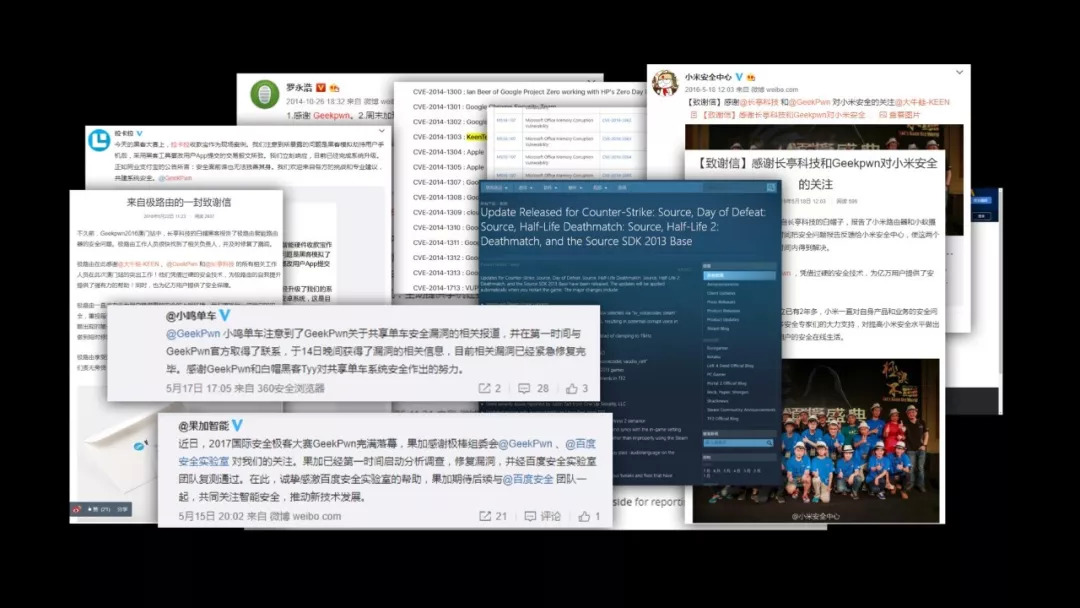Image resolution: width=1080 pixels, height=608 pixels.
Task: Click search magnifier icon in Steam page header
Action: click(x=771, y=187)
